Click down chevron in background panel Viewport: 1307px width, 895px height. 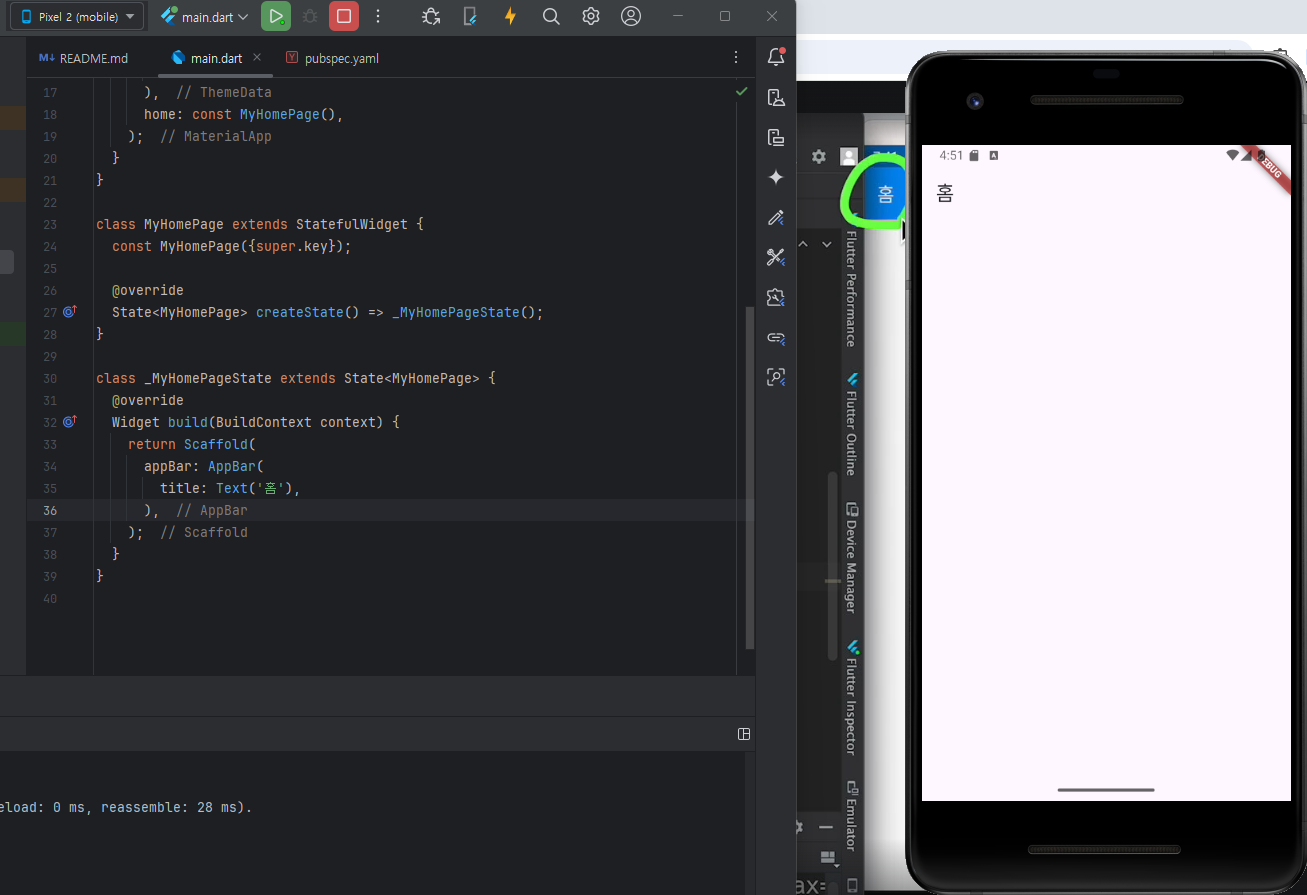click(827, 244)
